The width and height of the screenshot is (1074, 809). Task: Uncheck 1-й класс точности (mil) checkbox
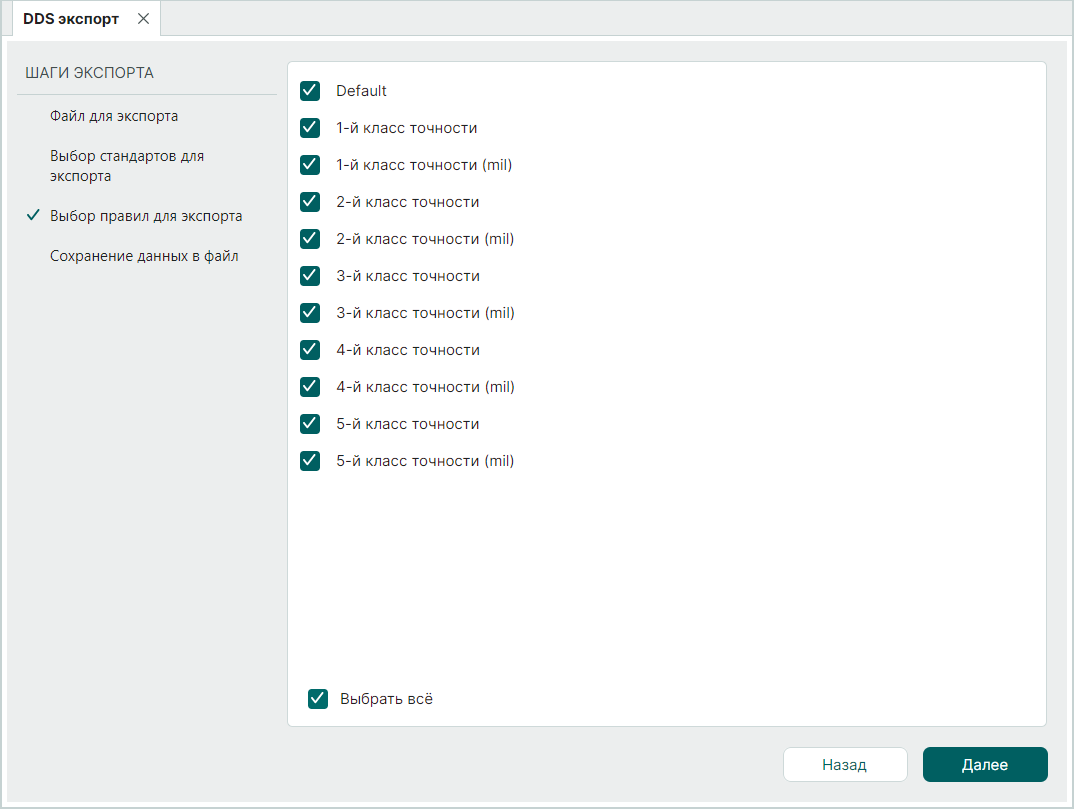click(x=310, y=165)
